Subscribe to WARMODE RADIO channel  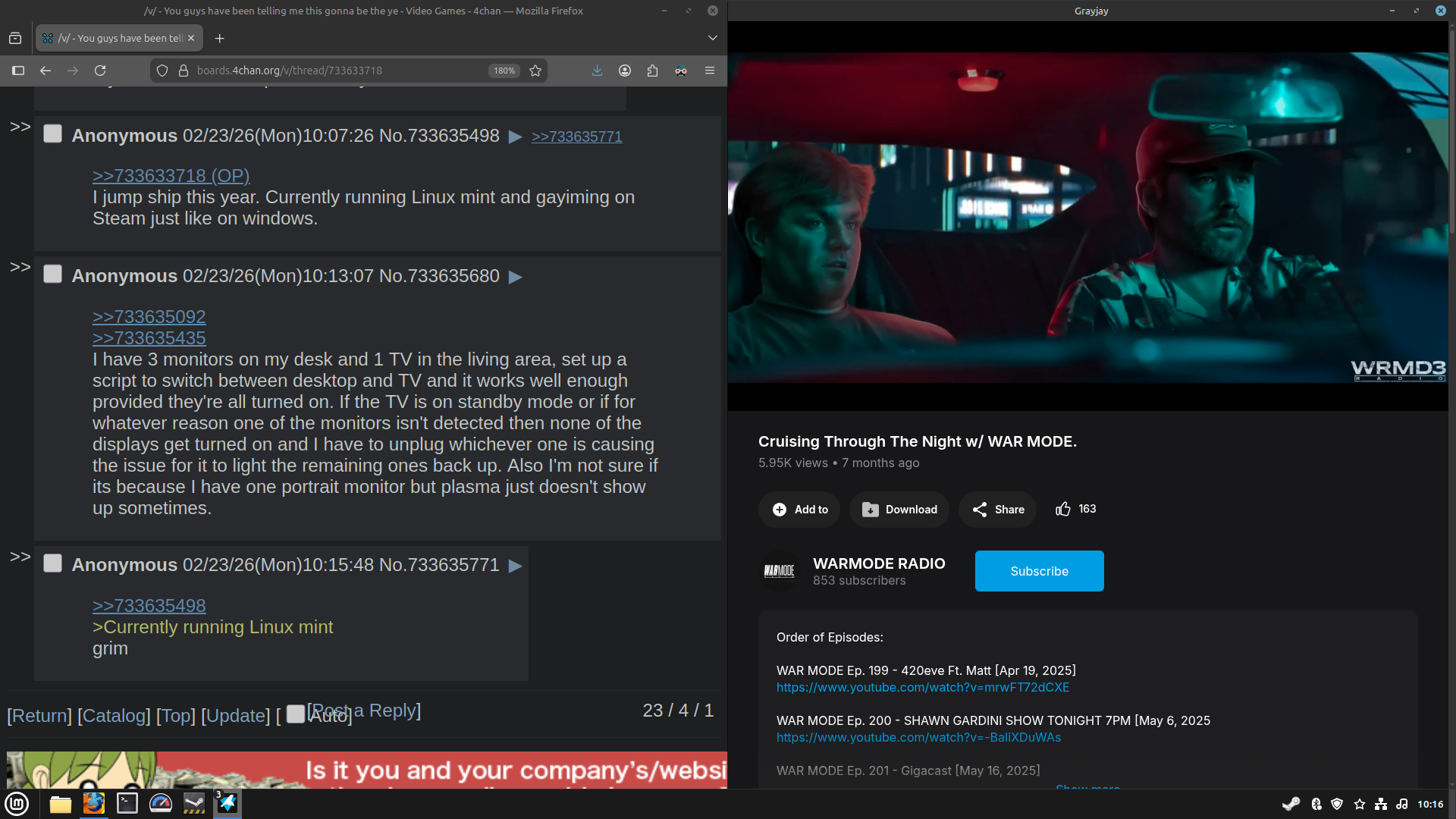click(1039, 571)
